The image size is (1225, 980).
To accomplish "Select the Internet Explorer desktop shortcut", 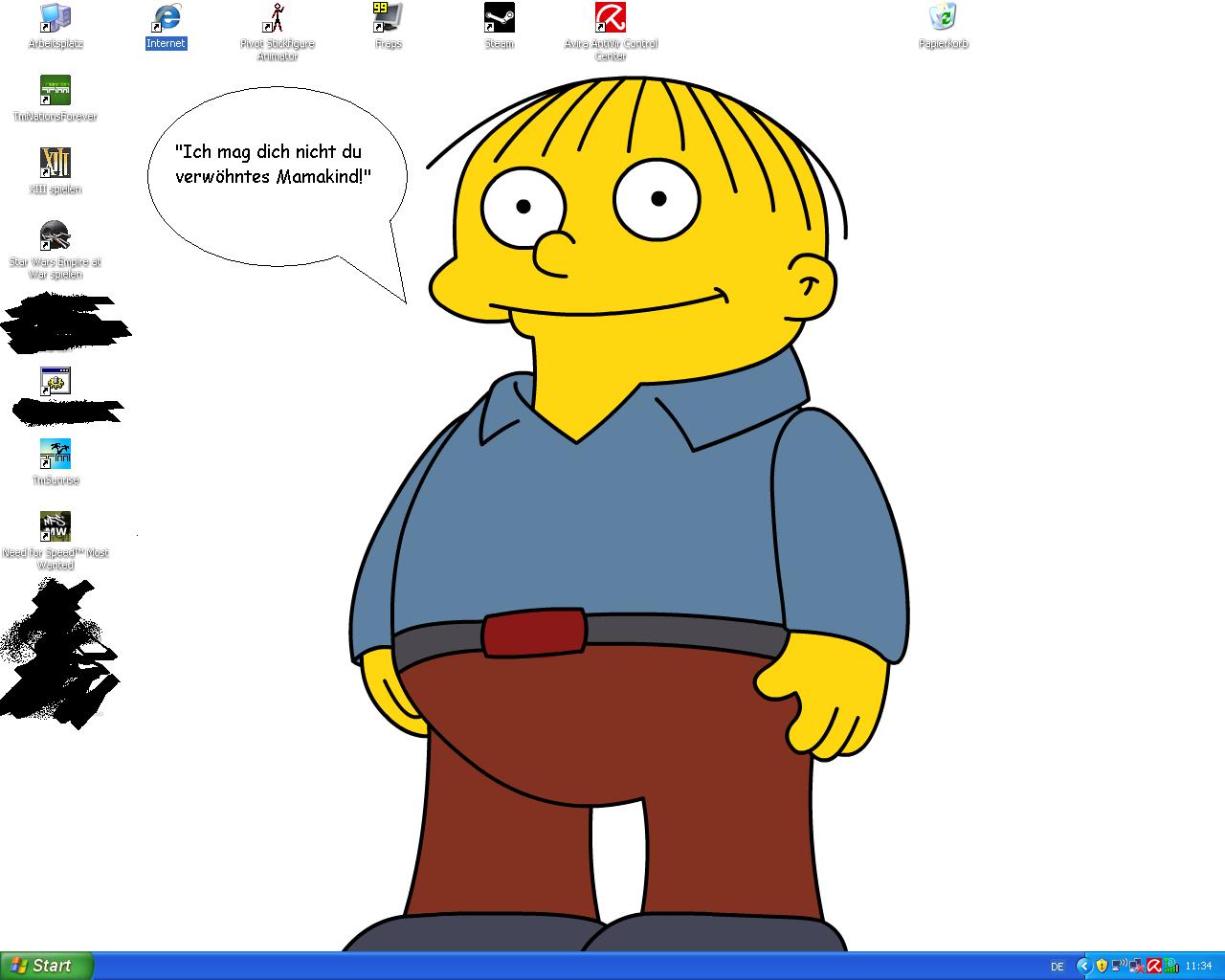I will 166,18.
